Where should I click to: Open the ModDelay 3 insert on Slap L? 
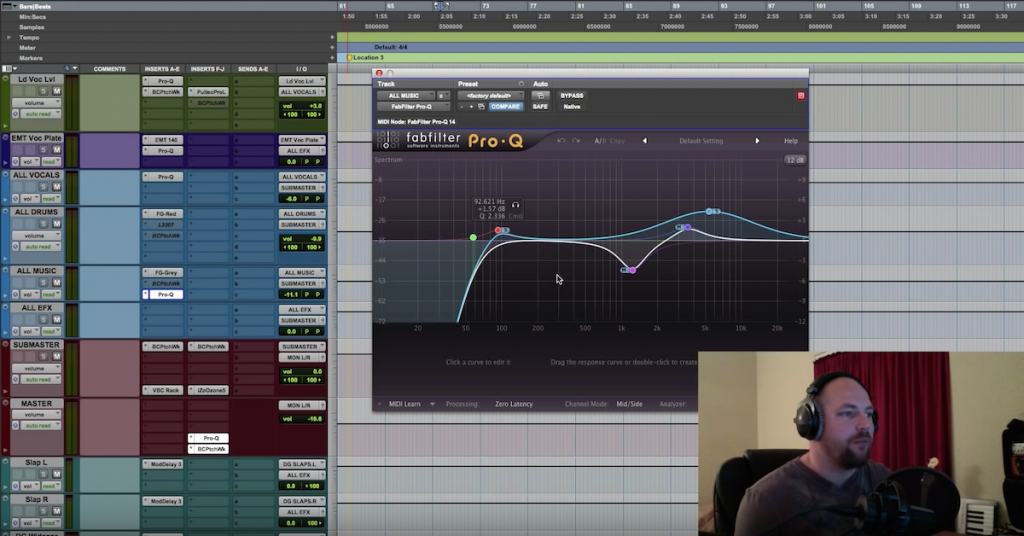166,464
